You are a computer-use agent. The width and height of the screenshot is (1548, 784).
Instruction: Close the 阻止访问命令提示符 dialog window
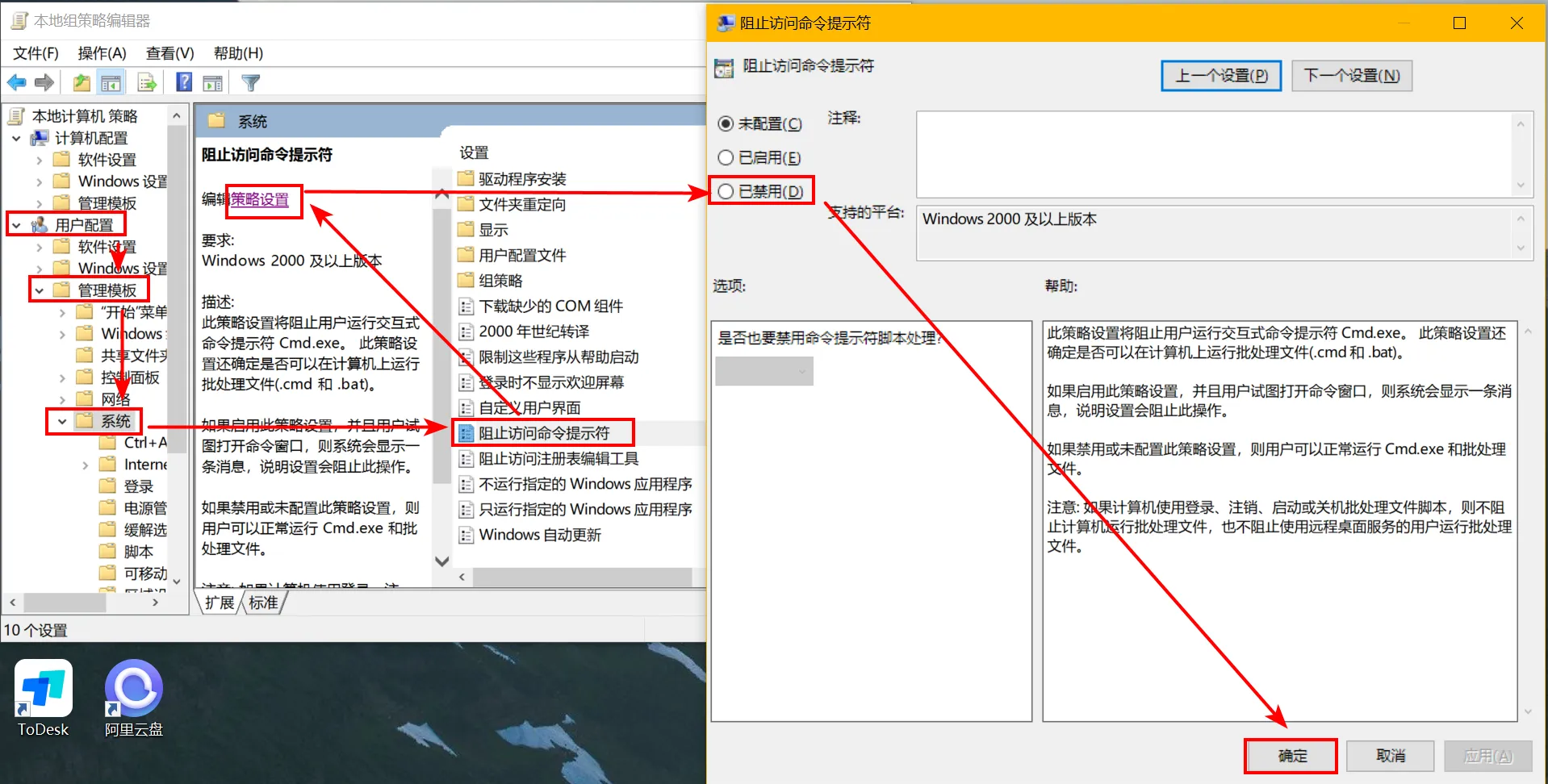click(1517, 23)
